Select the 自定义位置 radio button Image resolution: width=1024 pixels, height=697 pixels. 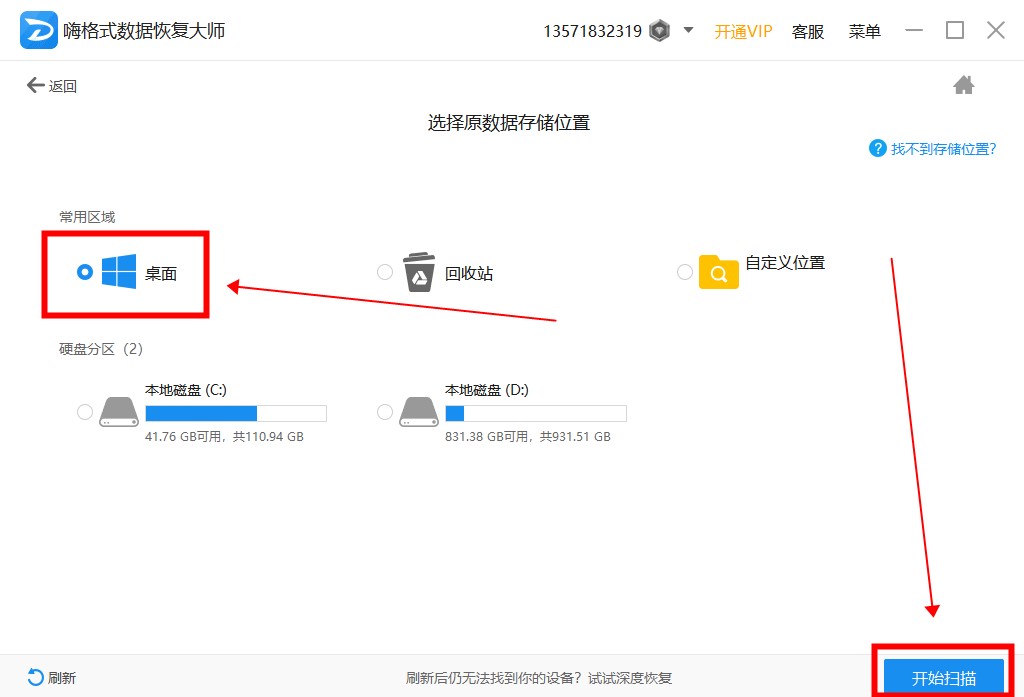click(x=685, y=271)
